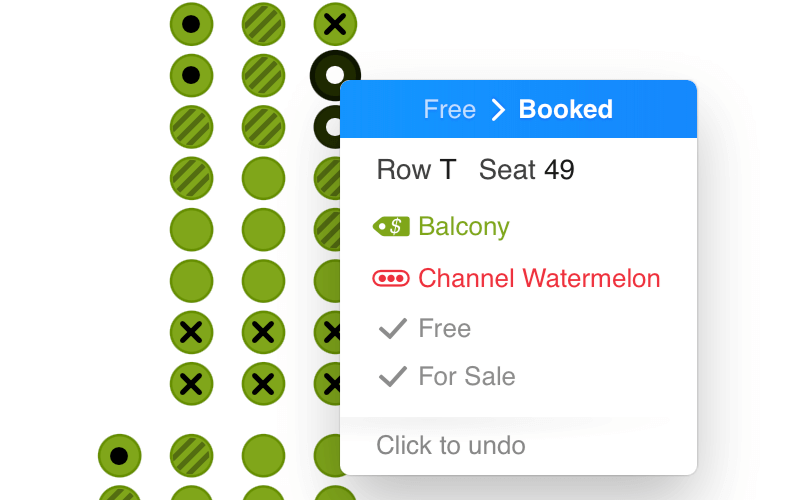Click the checkmark next to Free status
The height and width of the screenshot is (500, 800).
point(393,328)
